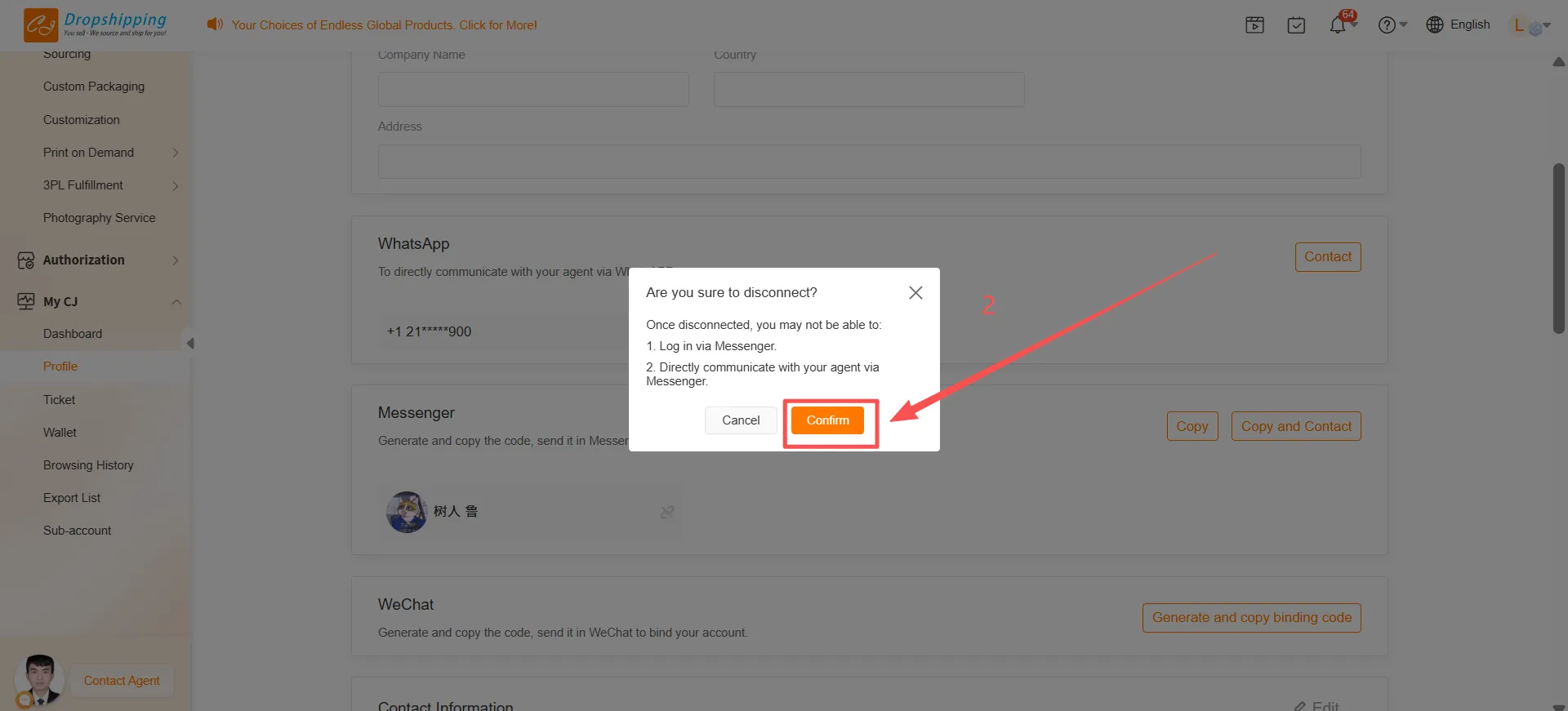This screenshot has height=711, width=1568.
Task: Click the globe language icon
Action: (x=1435, y=25)
